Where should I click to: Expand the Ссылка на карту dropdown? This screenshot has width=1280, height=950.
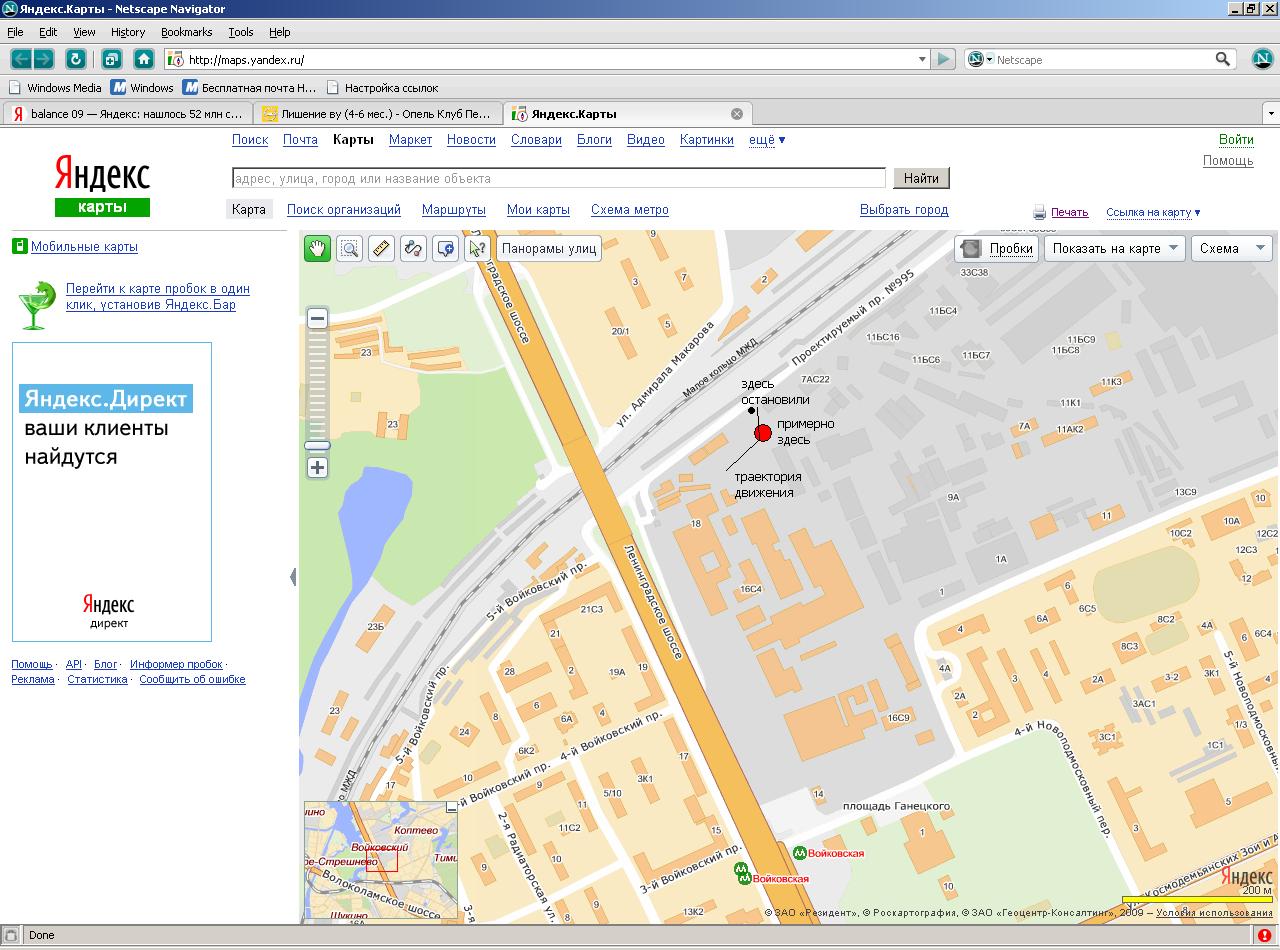click(1153, 212)
